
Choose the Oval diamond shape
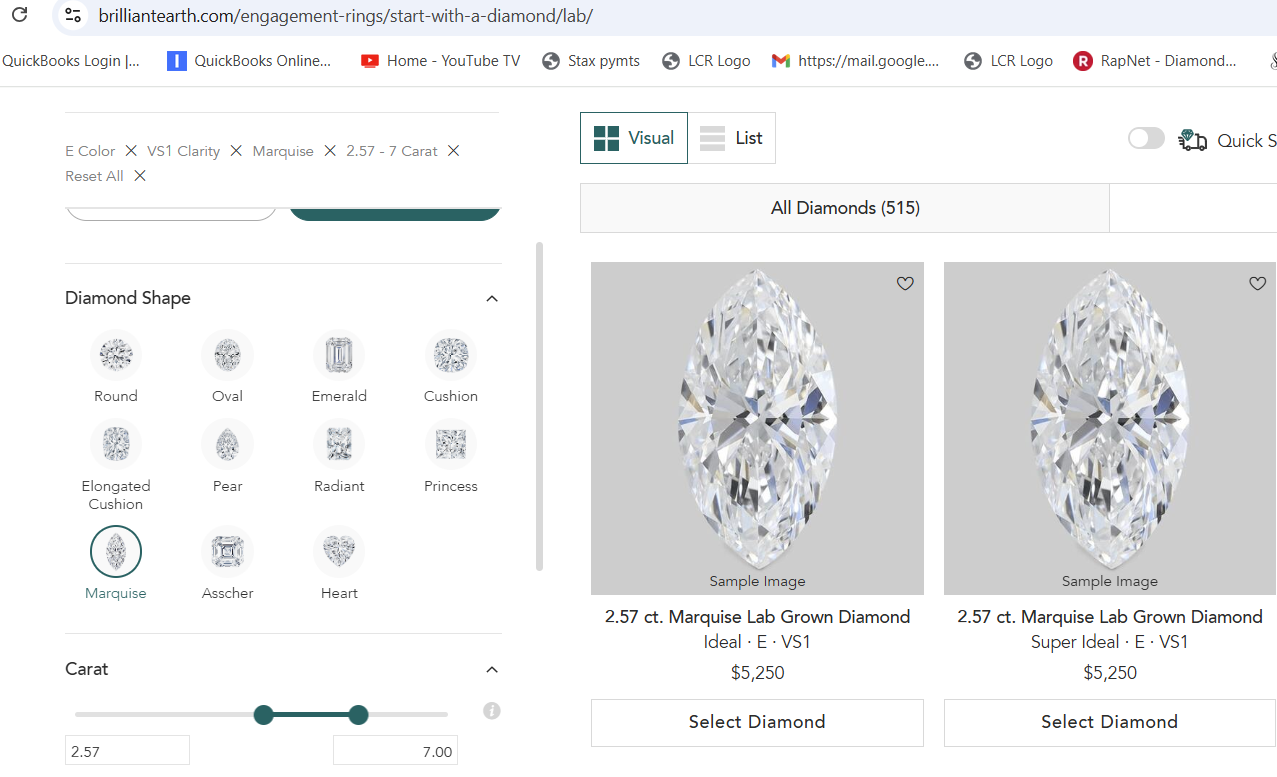click(x=227, y=355)
